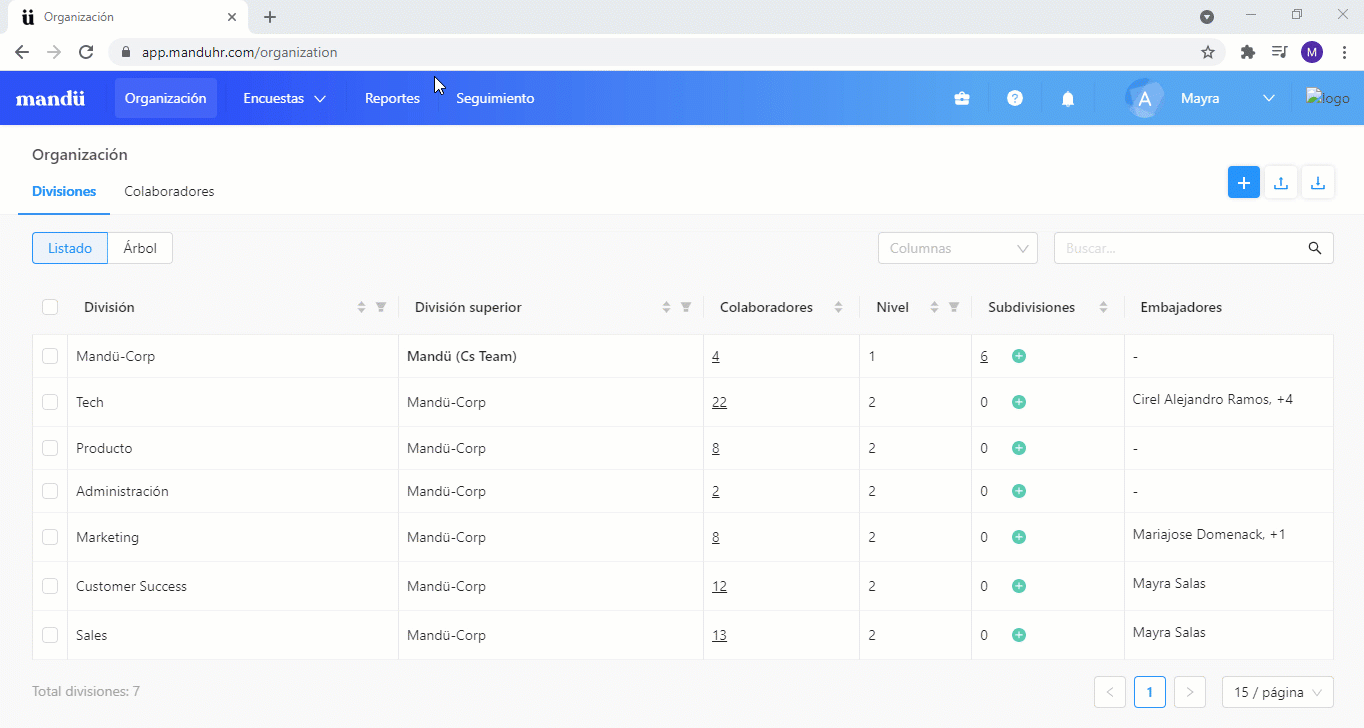Screen dimensions: 1364x728
Task: Open Seguimiento nav item
Action: (495, 98)
